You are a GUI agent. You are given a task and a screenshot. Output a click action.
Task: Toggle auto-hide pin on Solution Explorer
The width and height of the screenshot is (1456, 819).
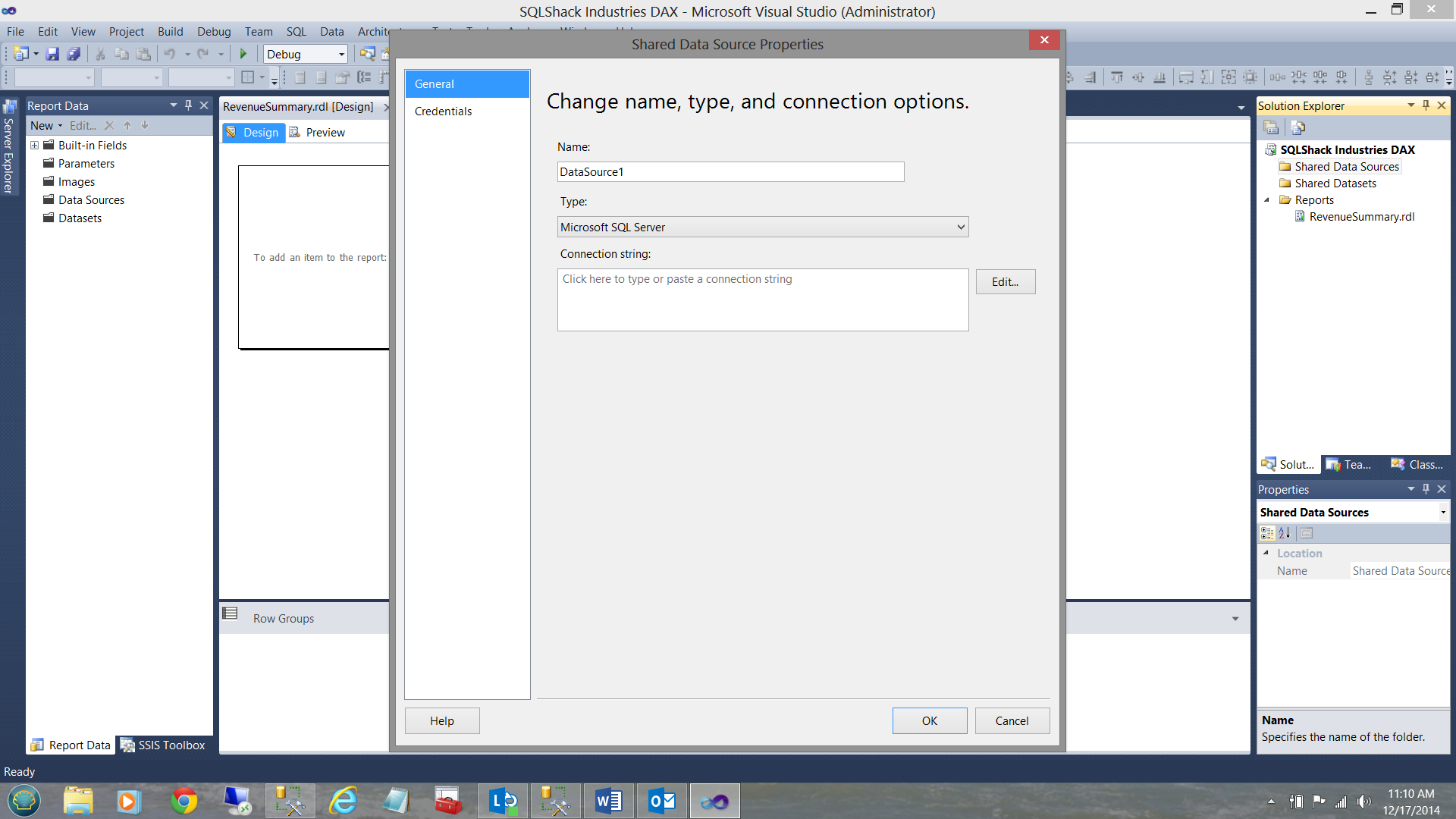pyautogui.click(x=1426, y=105)
